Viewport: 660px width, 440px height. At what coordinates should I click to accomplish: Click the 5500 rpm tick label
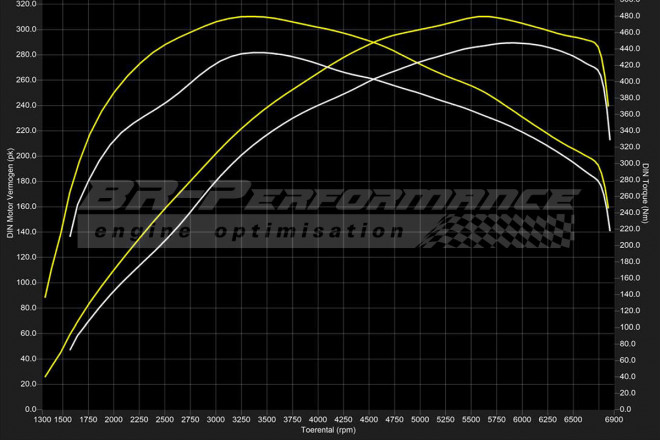point(471,420)
